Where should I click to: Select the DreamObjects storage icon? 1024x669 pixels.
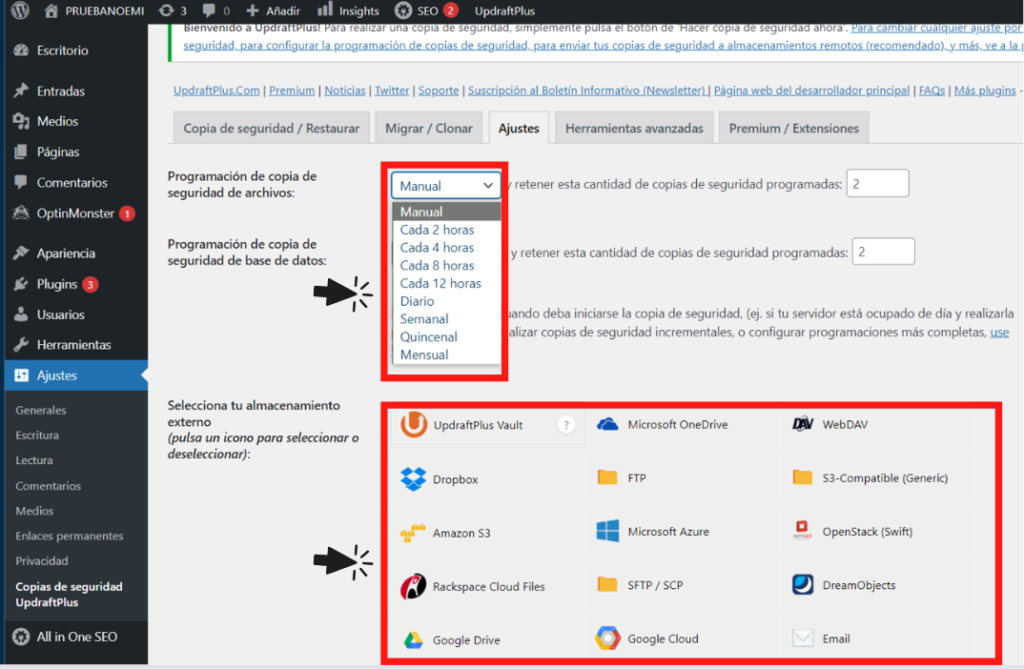pos(803,584)
